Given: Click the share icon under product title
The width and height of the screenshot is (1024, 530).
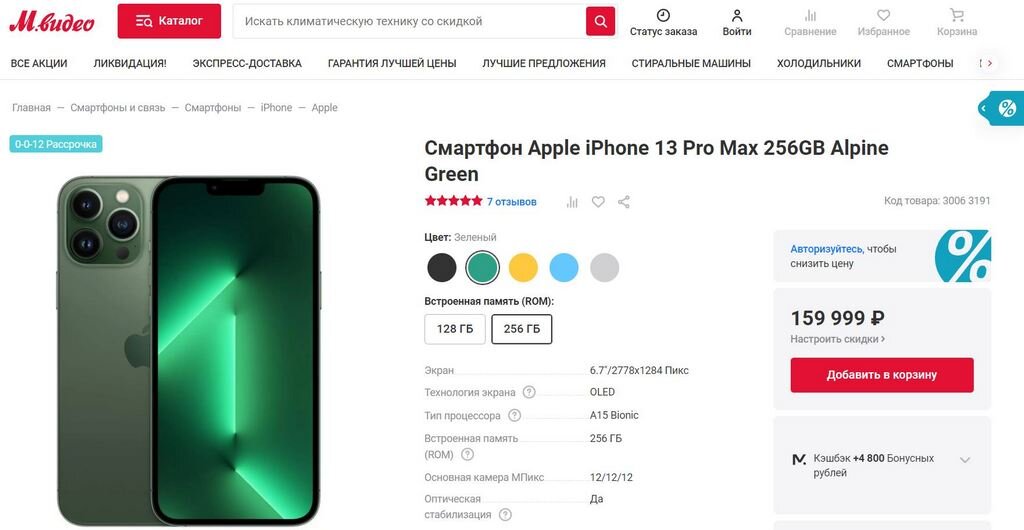Looking at the screenshot, I should pyautogui.click(x=624, y=202).
